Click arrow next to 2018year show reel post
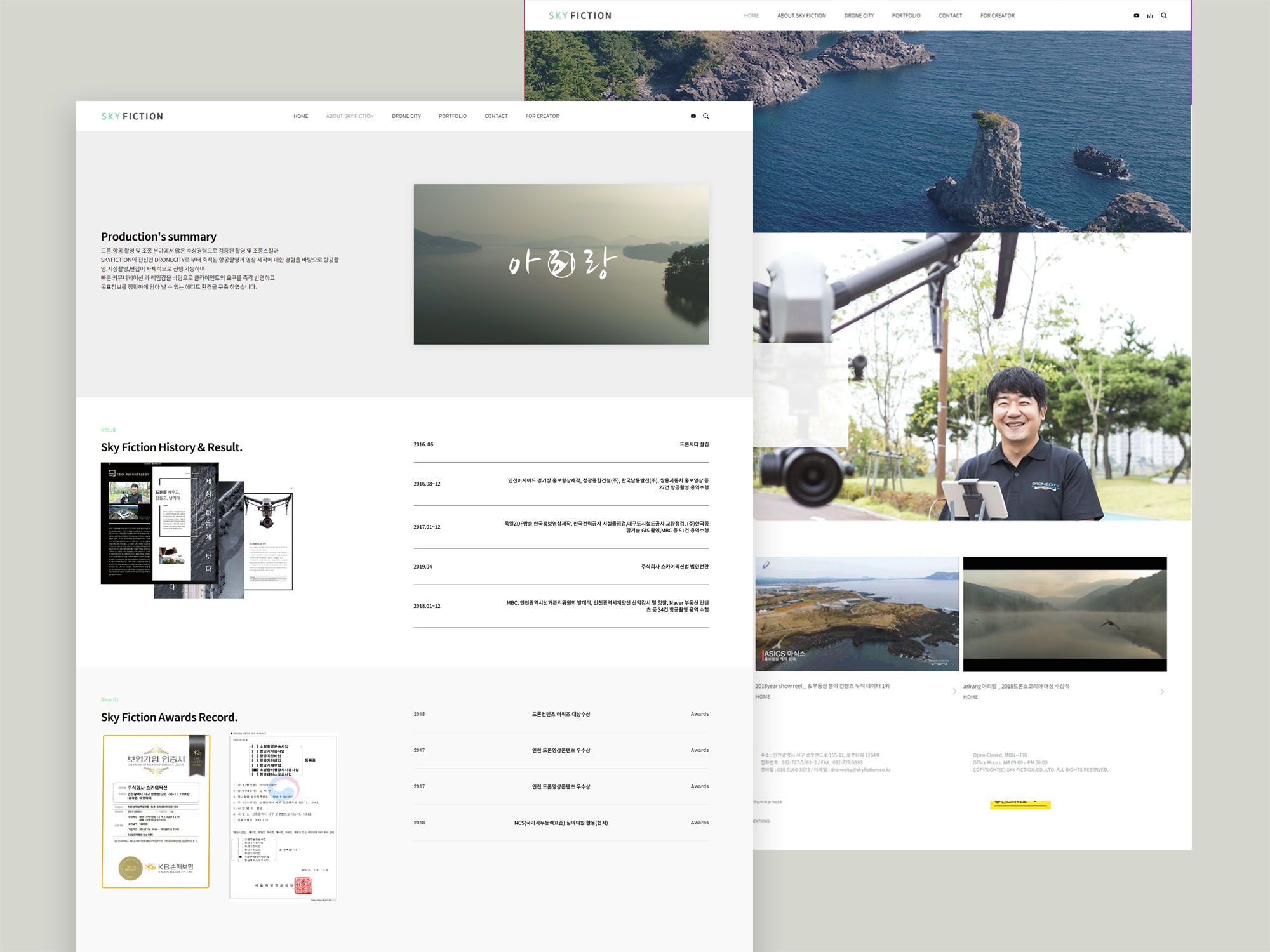Image resolution: width=1270 pixels, height=952 pixels. tap(954, 691)
